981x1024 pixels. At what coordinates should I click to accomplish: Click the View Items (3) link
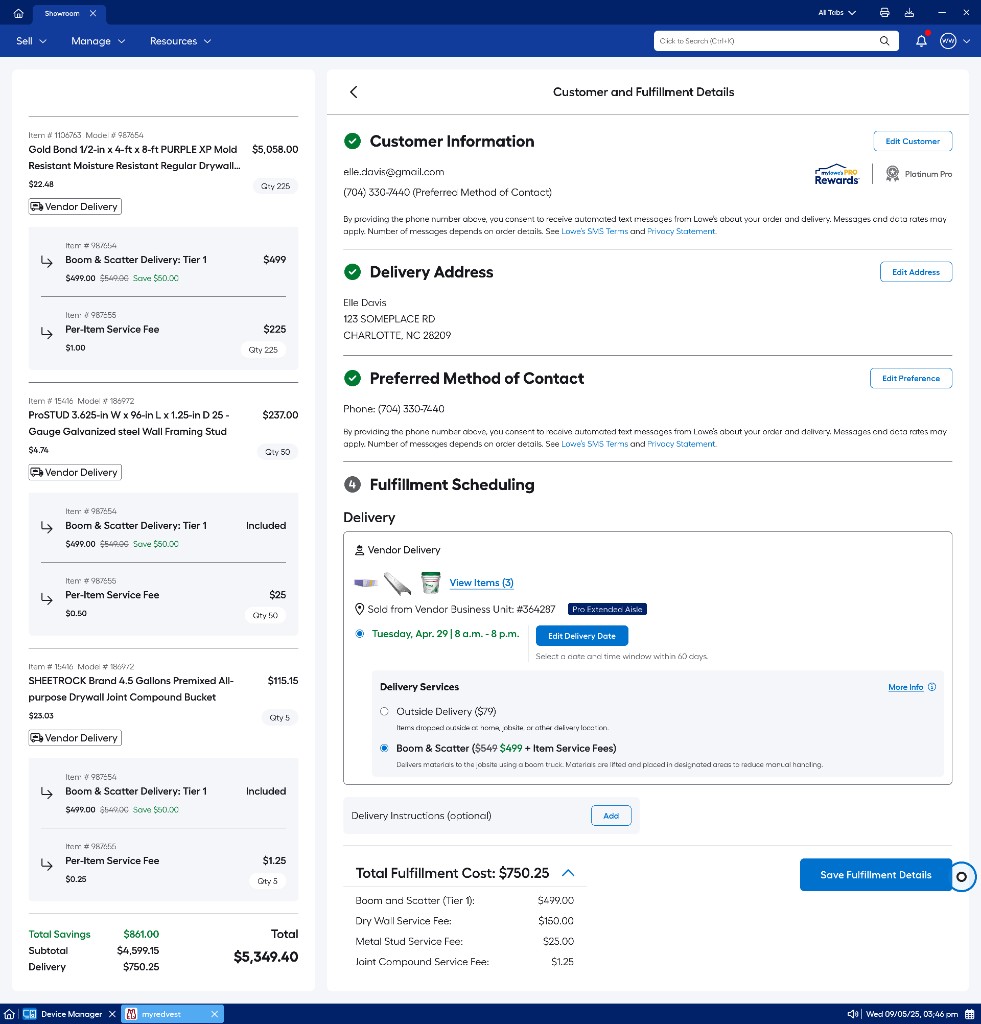(x=481, y=583)
